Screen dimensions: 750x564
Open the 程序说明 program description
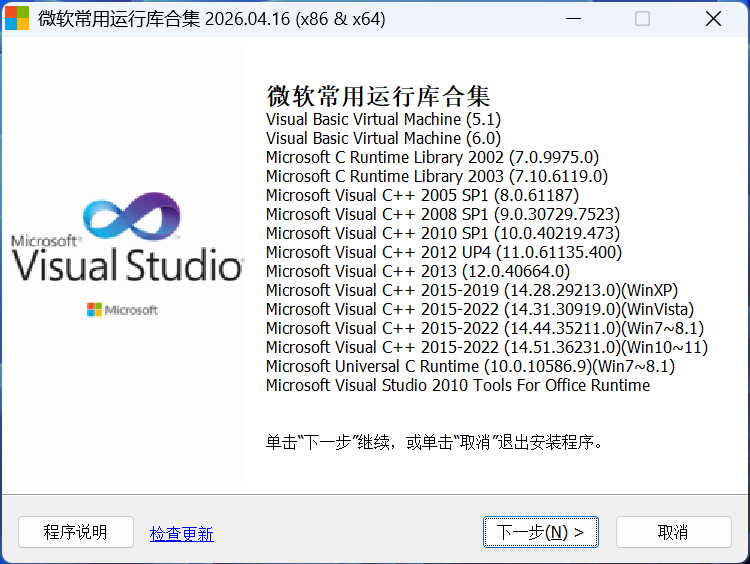[x=76, y=532]
